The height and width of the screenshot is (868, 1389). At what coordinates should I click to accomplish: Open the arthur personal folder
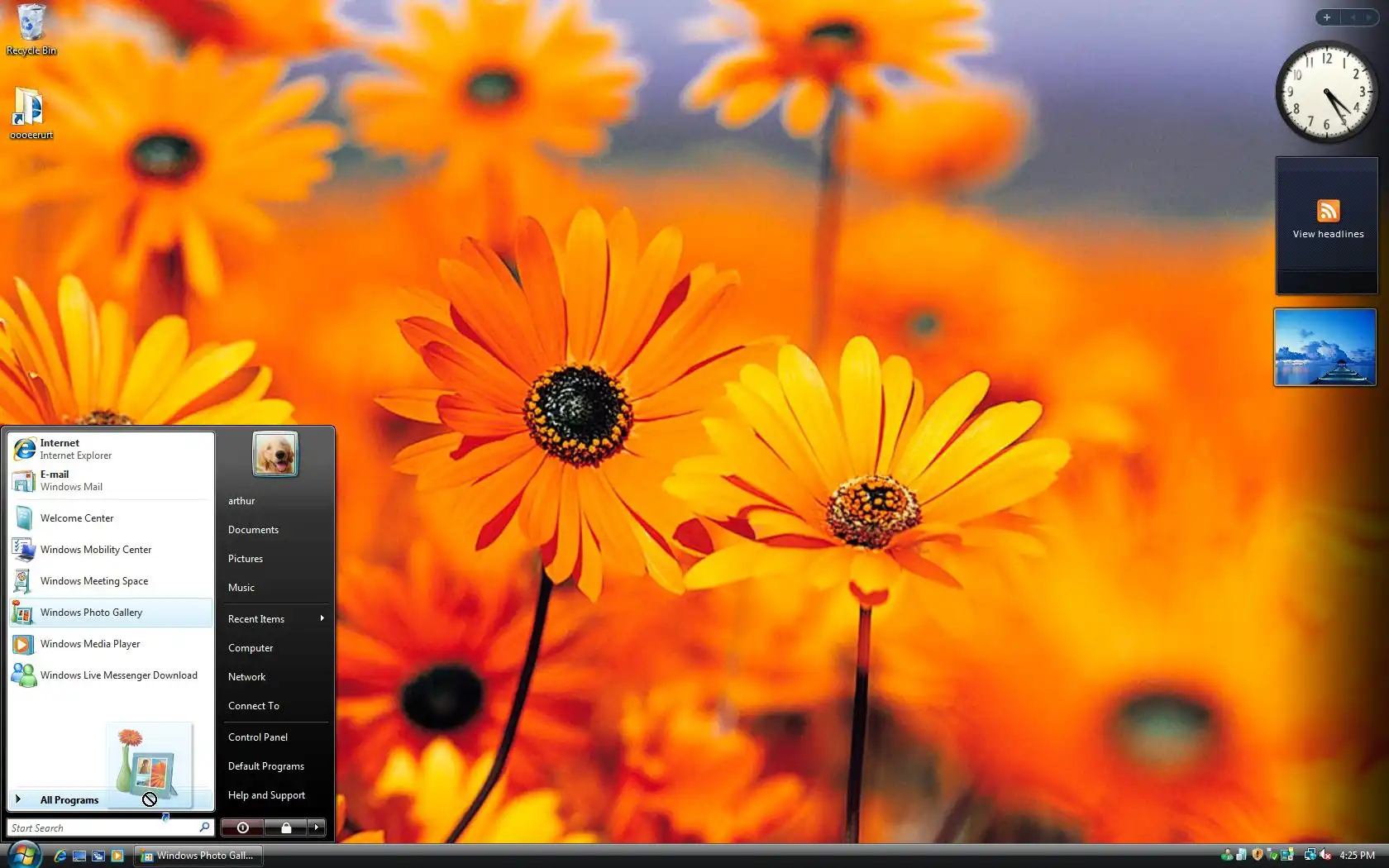click(x=275, y=501)
